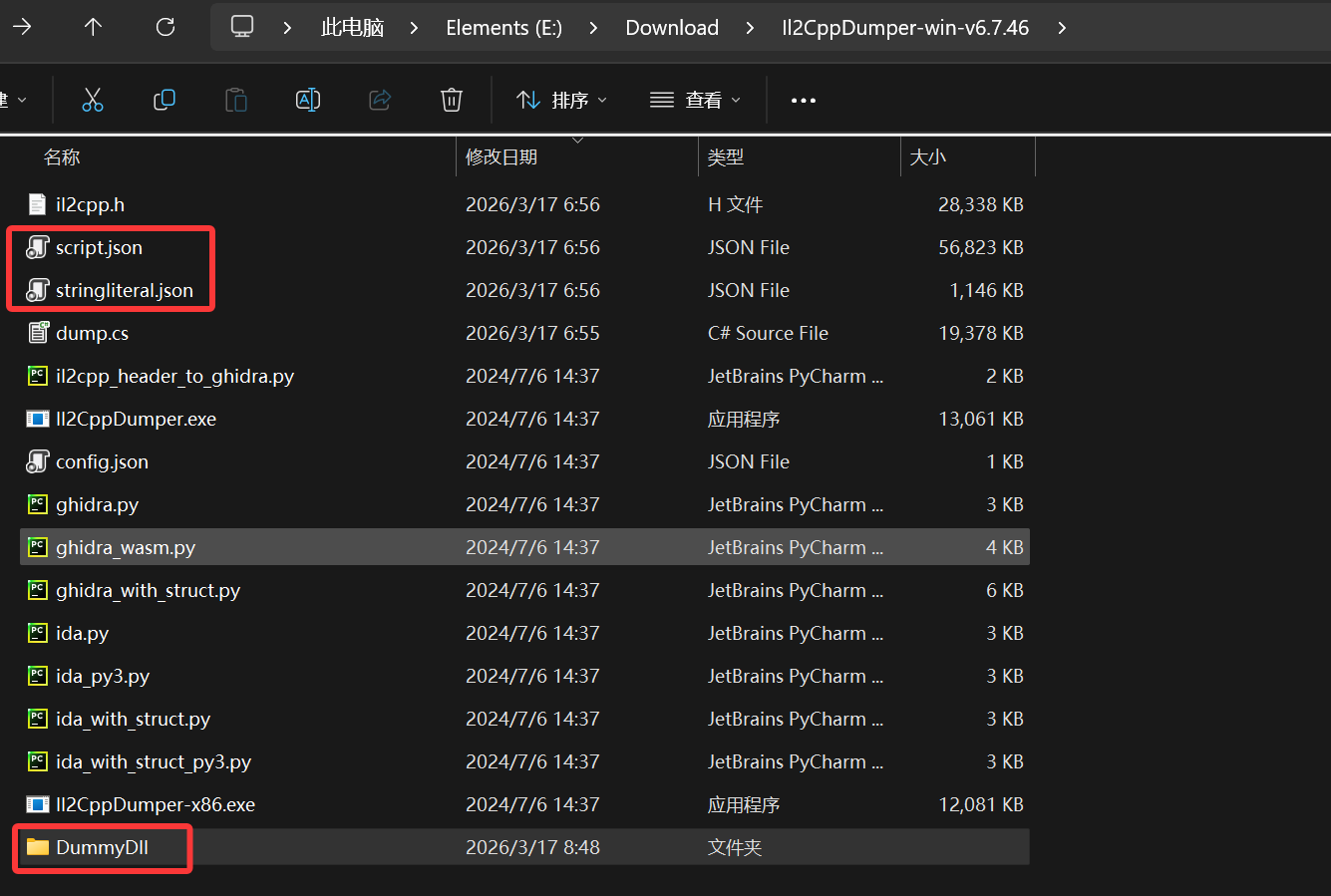Click the dump.cs file icon
Image resolution: width=1331 pixels, height=896 pixels.
coord(38,333)
